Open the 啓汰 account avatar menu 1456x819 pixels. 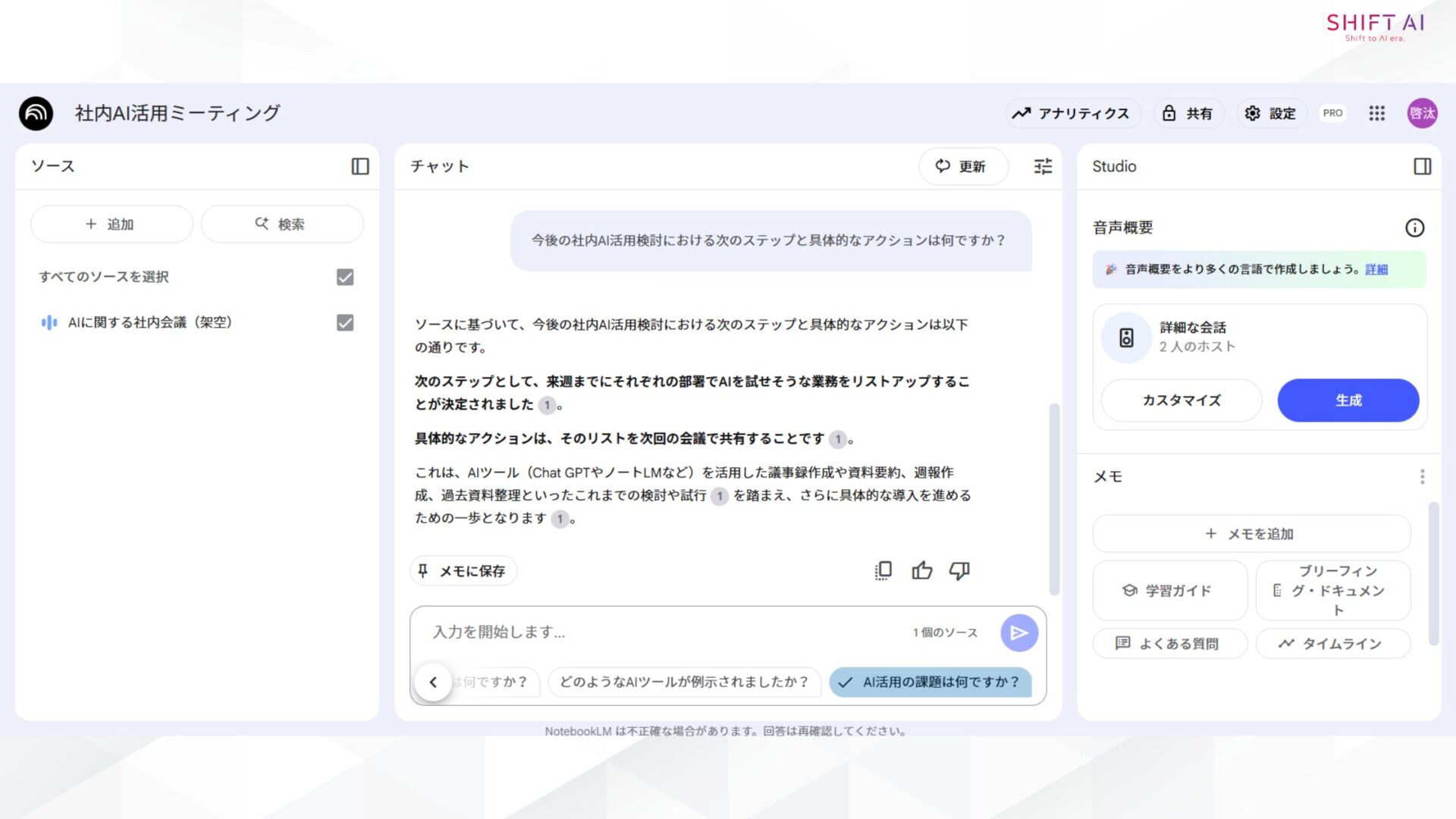pyautogui.click(x=1422, y=113)
